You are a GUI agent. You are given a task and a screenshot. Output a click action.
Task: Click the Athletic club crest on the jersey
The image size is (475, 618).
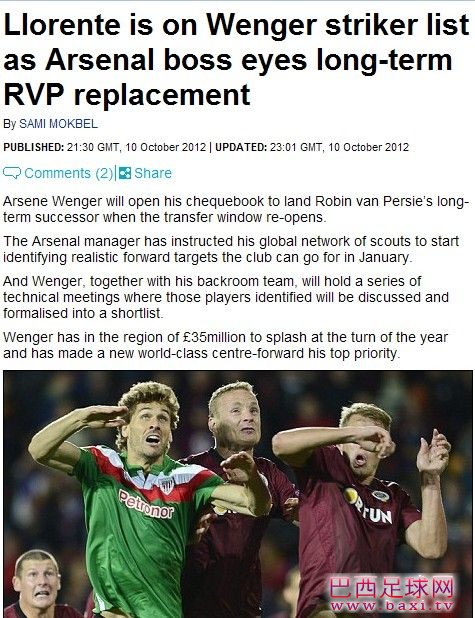[x=166, y=485]
